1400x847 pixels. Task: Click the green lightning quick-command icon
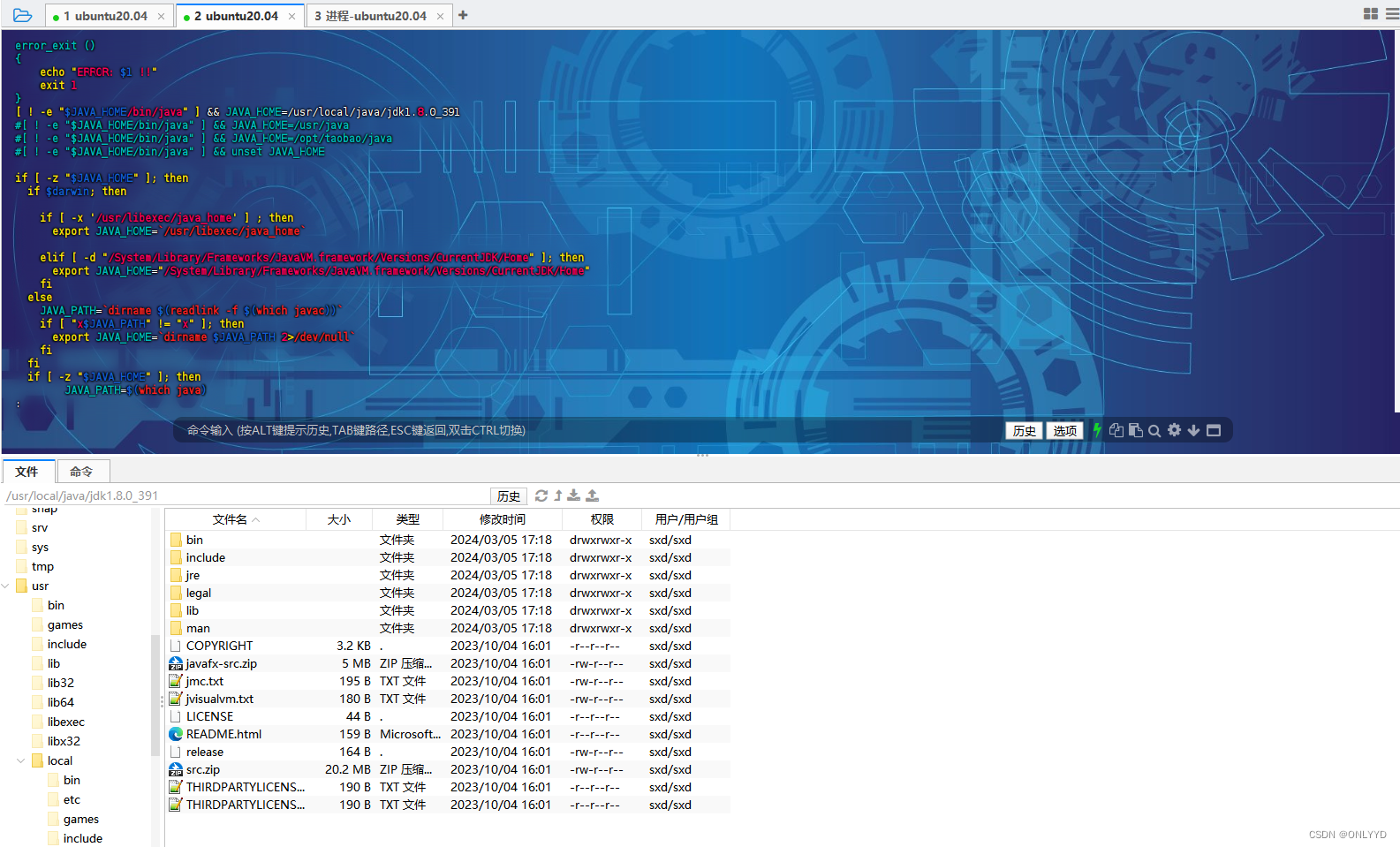point(1097,430)
